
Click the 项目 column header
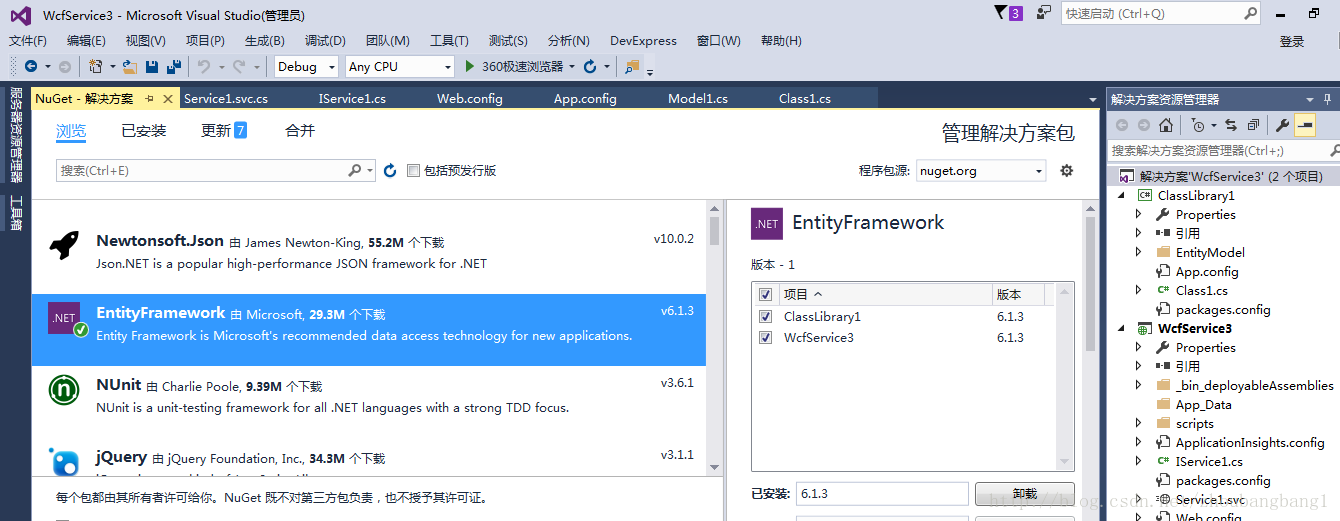(x=884, y=295)
